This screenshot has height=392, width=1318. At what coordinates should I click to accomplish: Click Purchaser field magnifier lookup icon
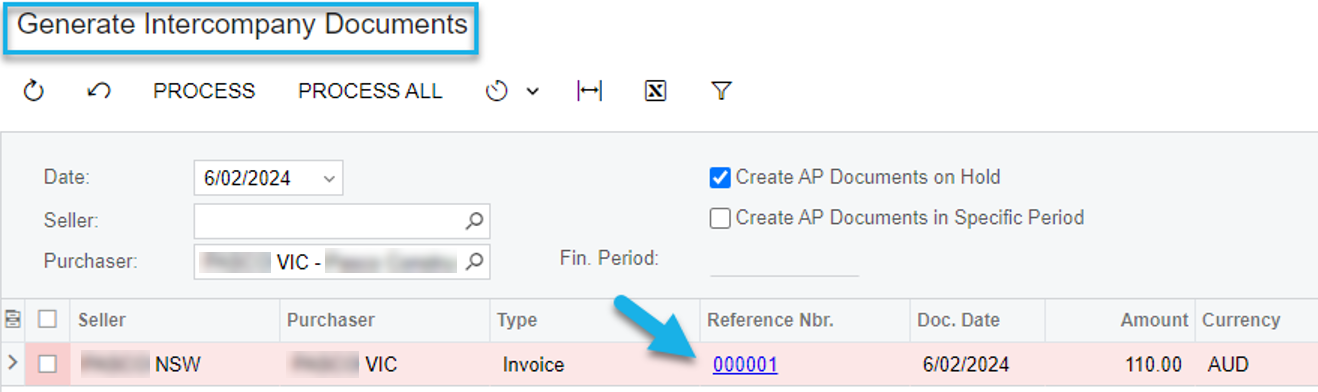click(x=475, y=262)
